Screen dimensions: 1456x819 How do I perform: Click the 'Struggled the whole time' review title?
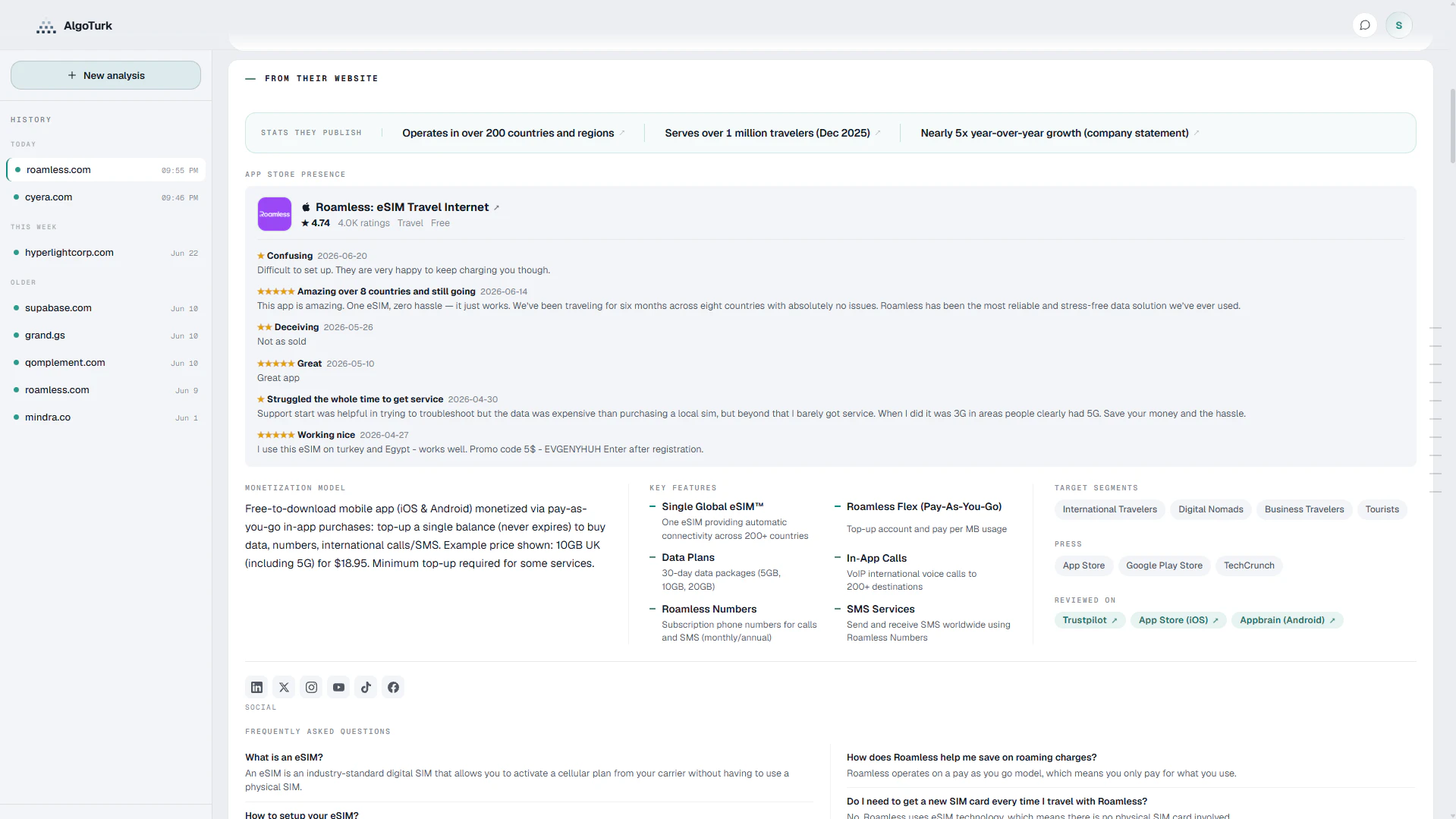click(354, 399)
